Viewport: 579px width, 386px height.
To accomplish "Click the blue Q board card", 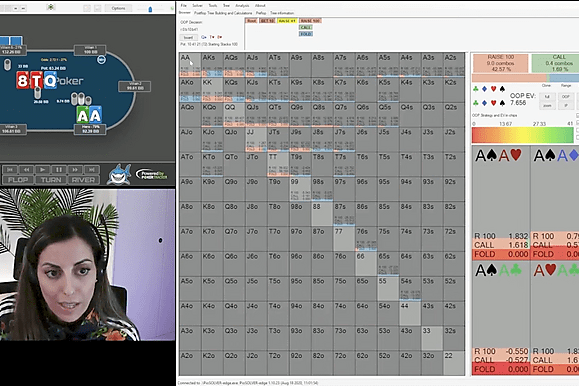I will (50, 81).
